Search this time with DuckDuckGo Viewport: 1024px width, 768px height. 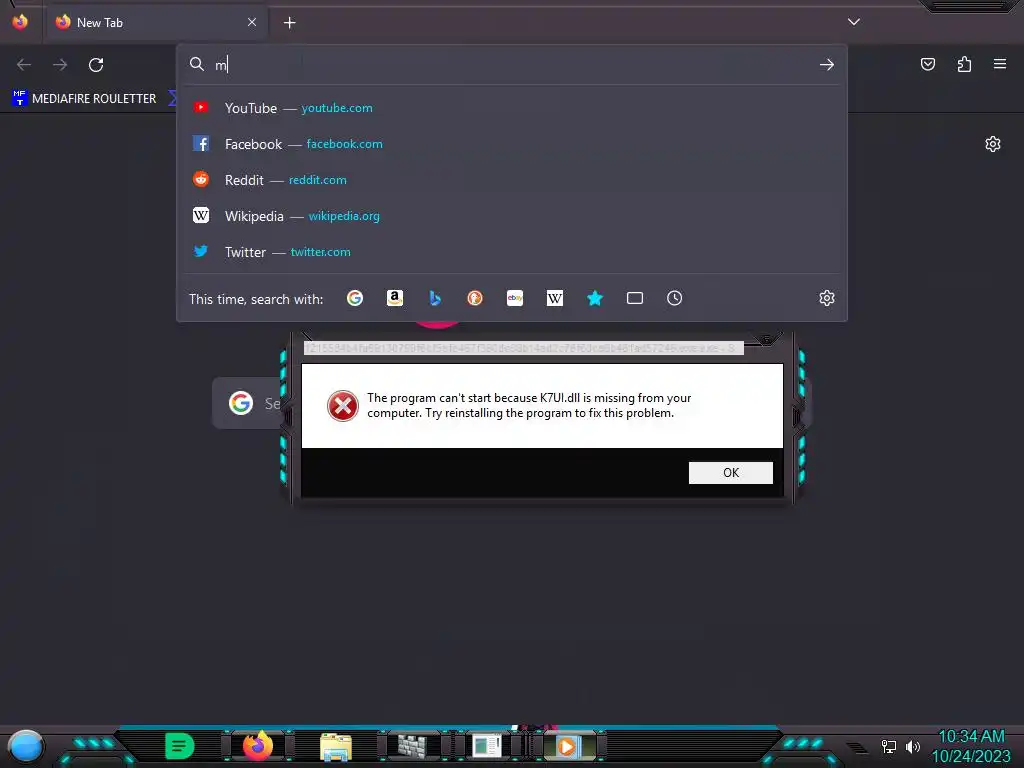[x=475, y=298]
